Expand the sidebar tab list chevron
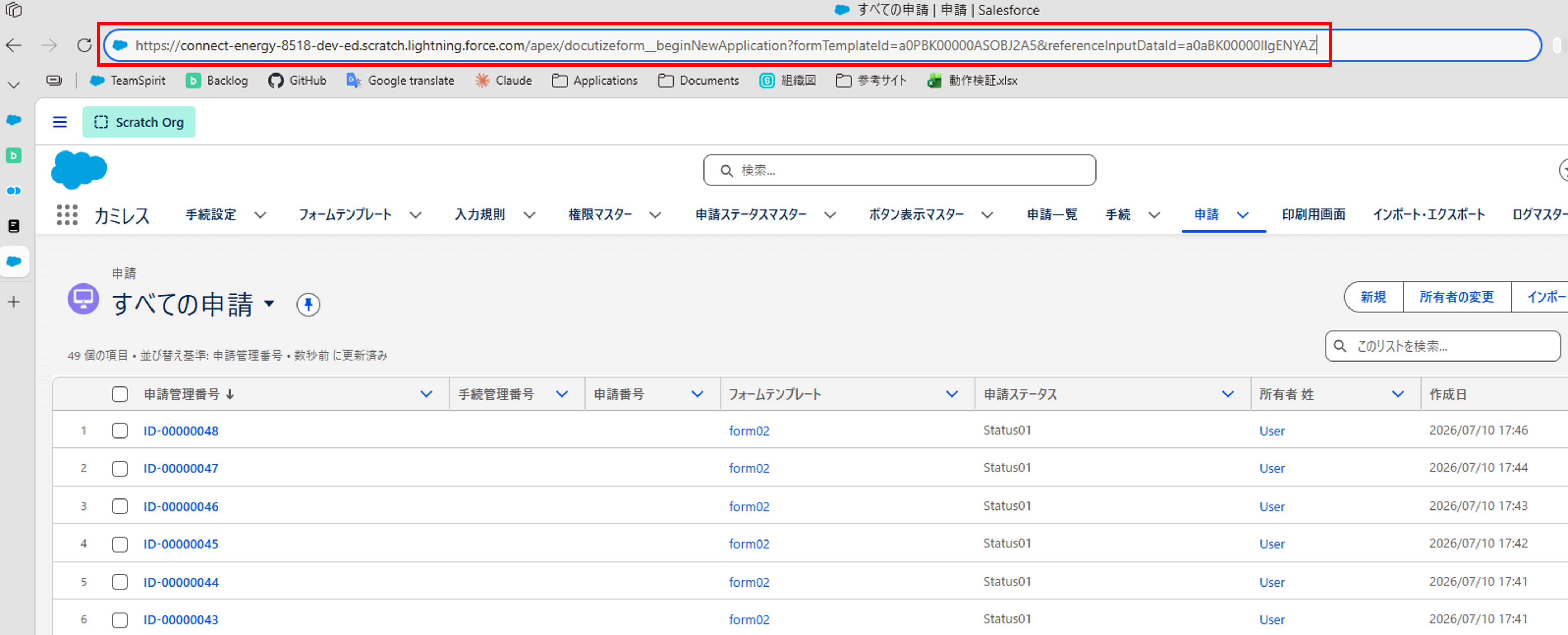Viewport: 1568px width, 635px height. (14, 85)
